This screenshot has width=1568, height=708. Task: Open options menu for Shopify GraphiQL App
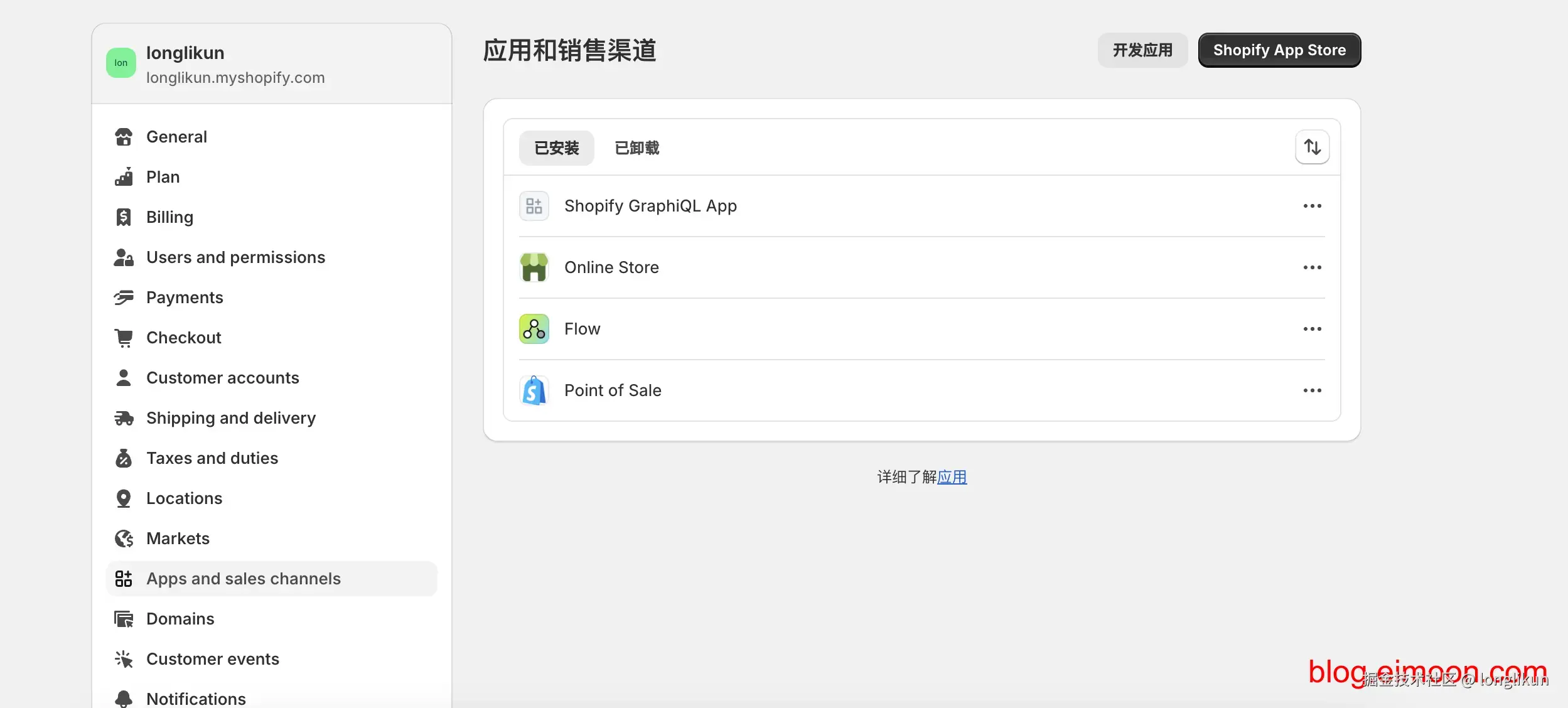1313,205
